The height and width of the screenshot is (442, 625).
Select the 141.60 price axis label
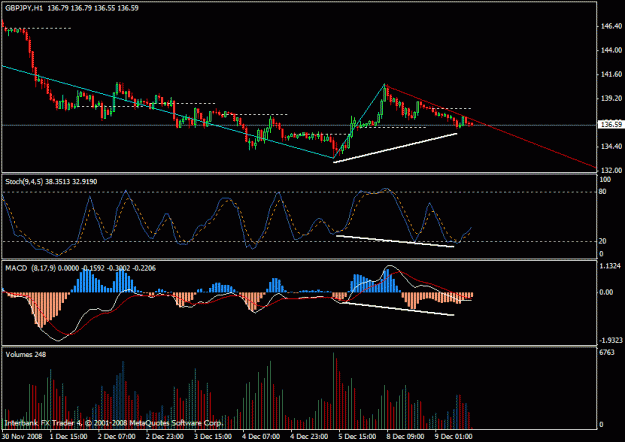tap(611, 74)
